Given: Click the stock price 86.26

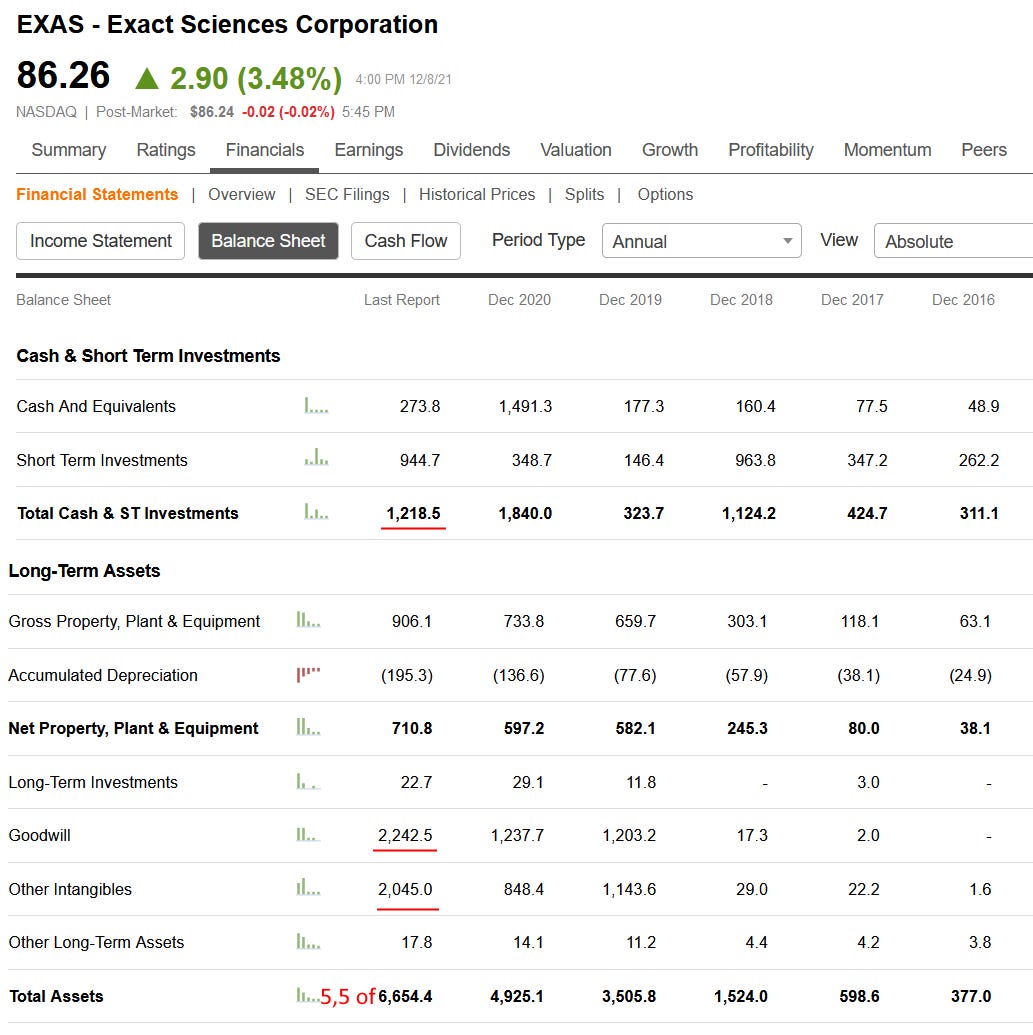Looking at the screenshot, I should pos(63,75).
